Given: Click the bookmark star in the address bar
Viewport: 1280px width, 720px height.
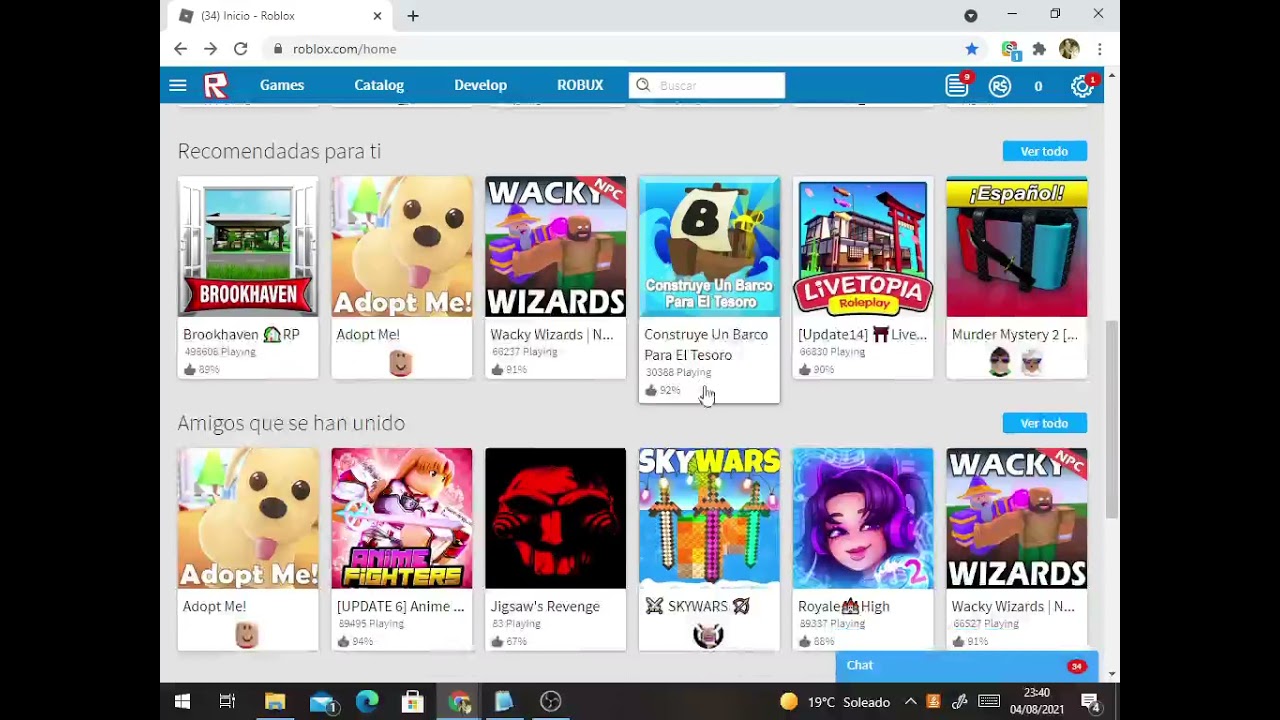Looking at the screenshot, I should click(x=972, y=48).
